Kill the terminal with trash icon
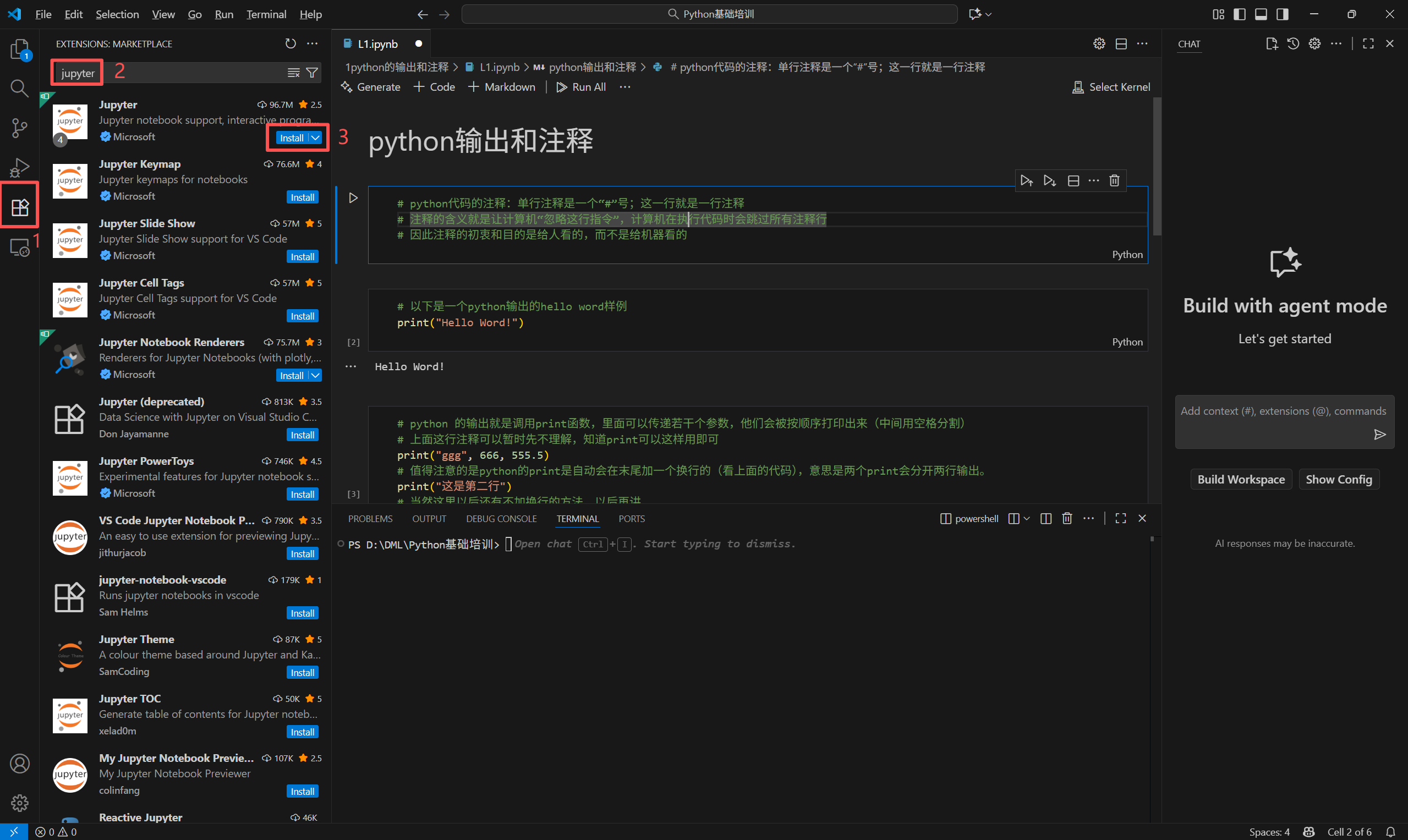Screen dimensions: 1408x840 click(x=1067, y=519)
